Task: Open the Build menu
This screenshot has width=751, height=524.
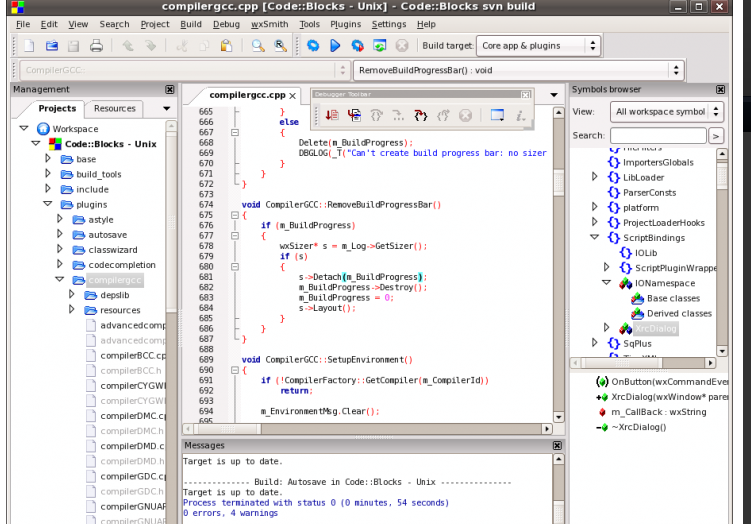Action: pos(191,24)
